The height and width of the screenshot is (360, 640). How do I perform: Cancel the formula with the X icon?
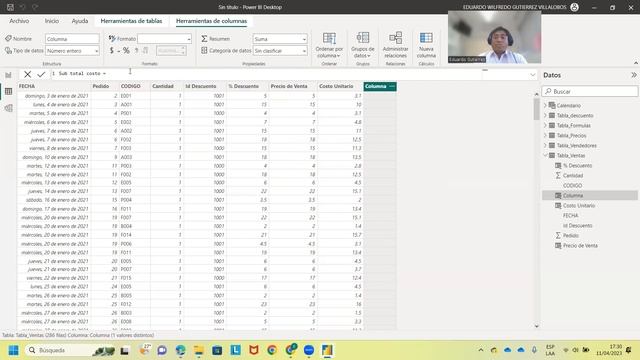tap(27, 74)
